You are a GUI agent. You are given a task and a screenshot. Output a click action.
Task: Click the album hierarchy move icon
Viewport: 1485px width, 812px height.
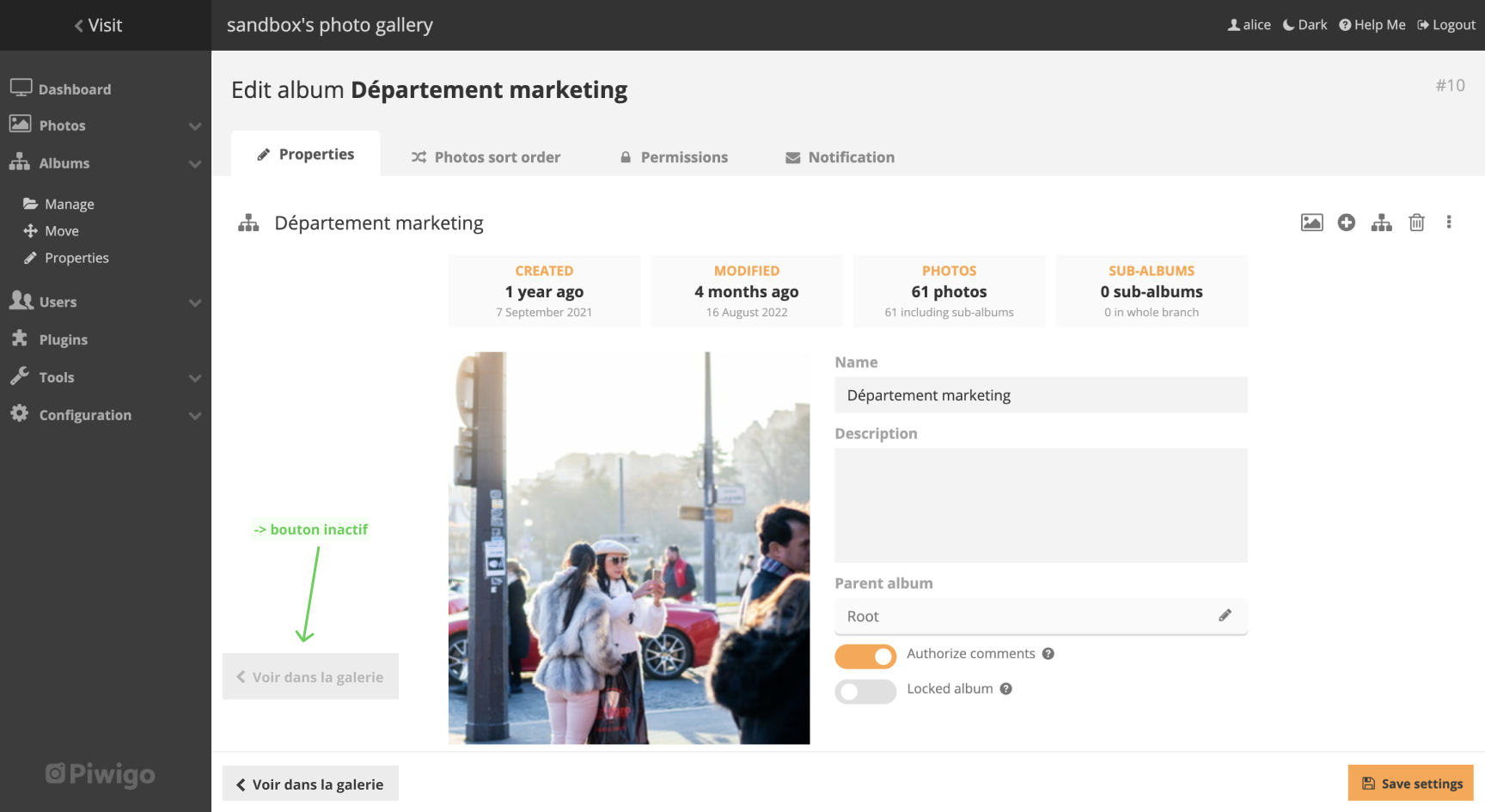coord(1381,222)
